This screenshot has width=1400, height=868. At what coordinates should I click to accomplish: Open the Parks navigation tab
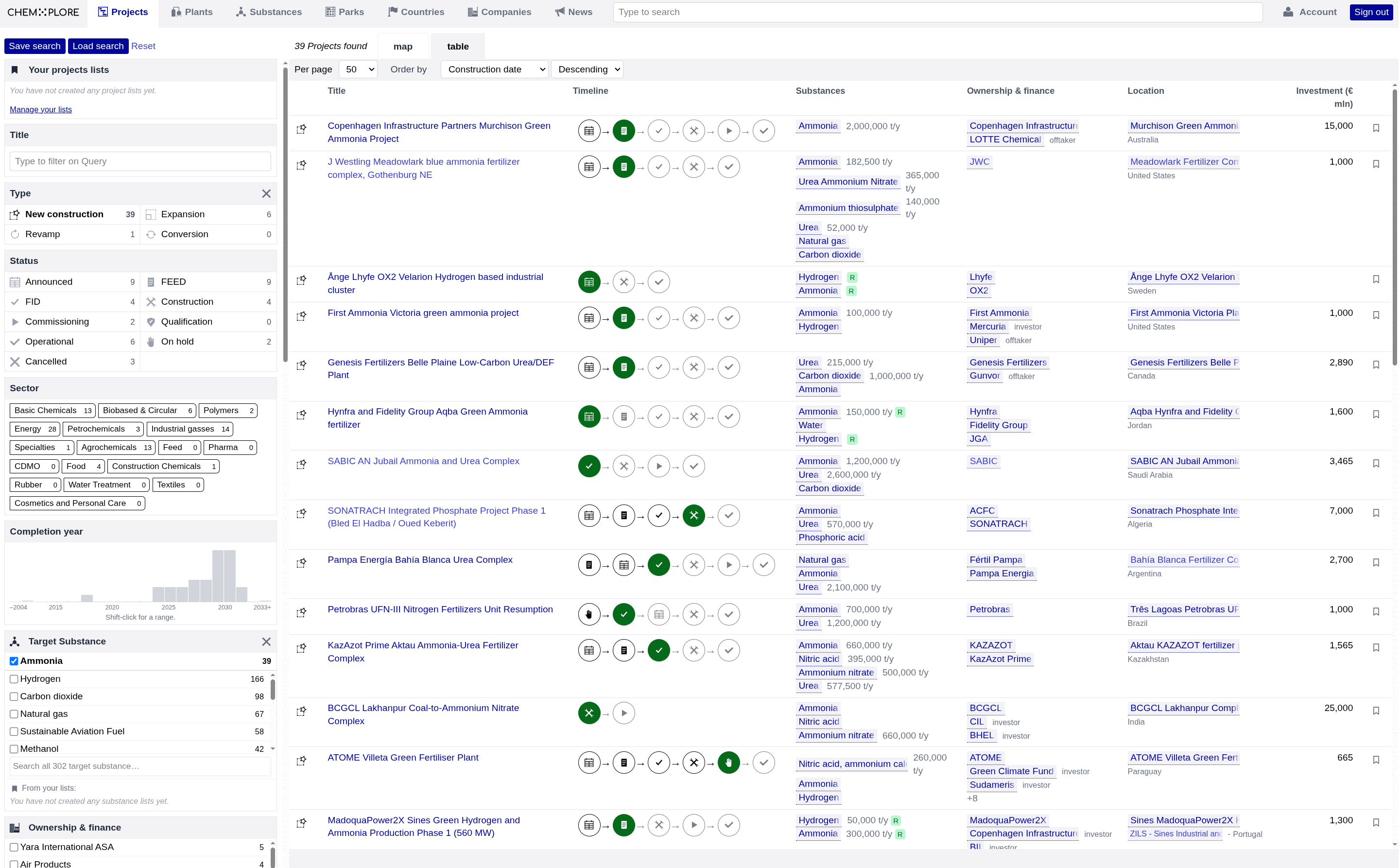345,12
